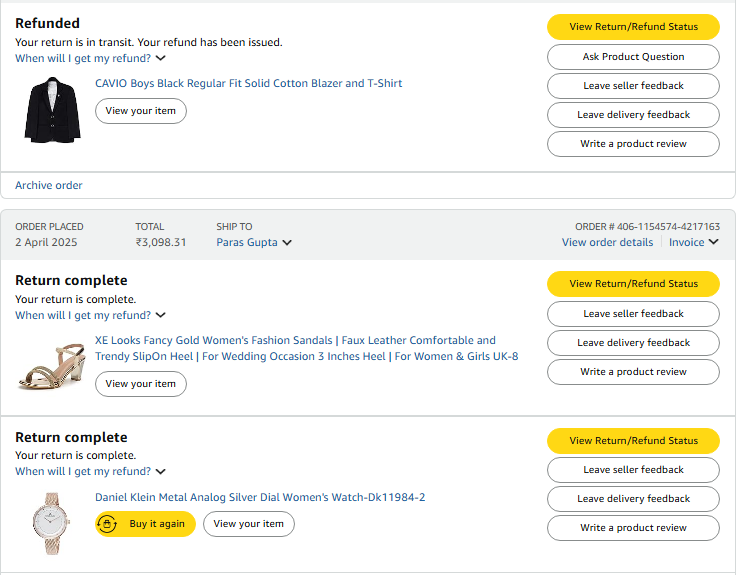Open the Daniel Klein watch image

tap(52, 523)
